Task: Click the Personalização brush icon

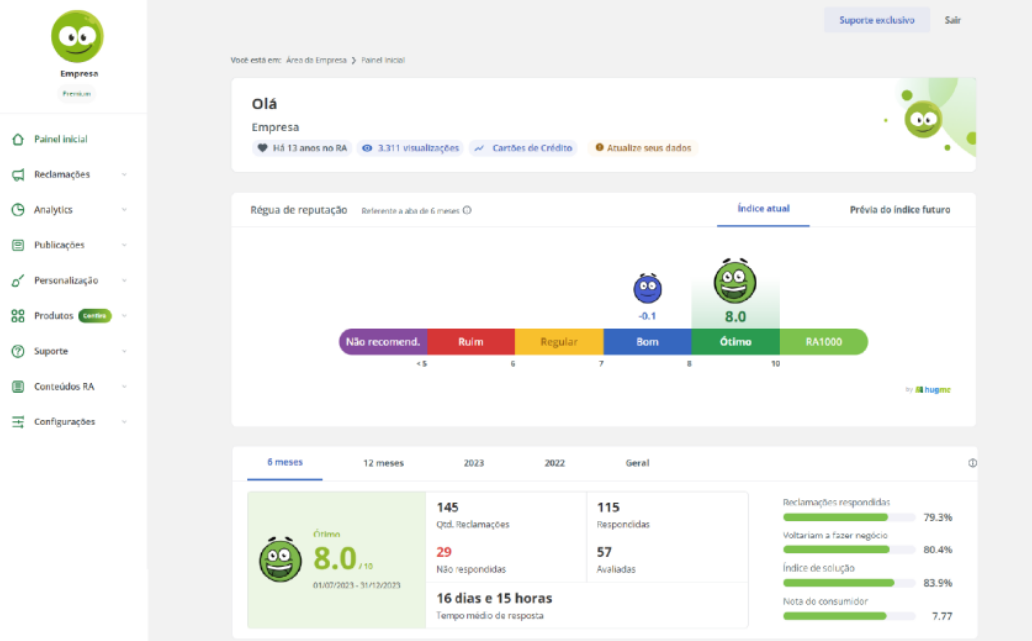Action: pyautogui.click(x=18, y=281)
